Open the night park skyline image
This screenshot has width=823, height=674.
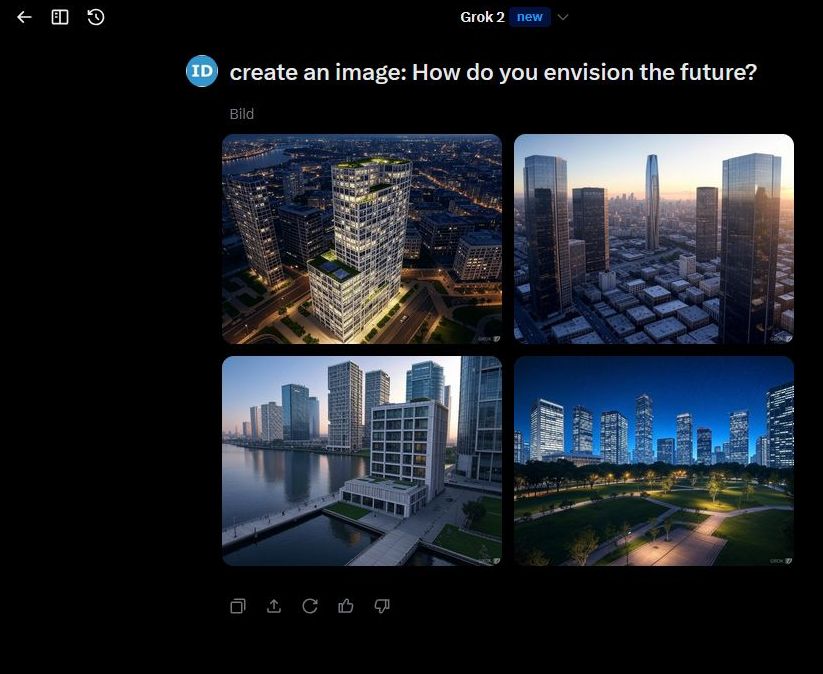(x=654, y=461)
